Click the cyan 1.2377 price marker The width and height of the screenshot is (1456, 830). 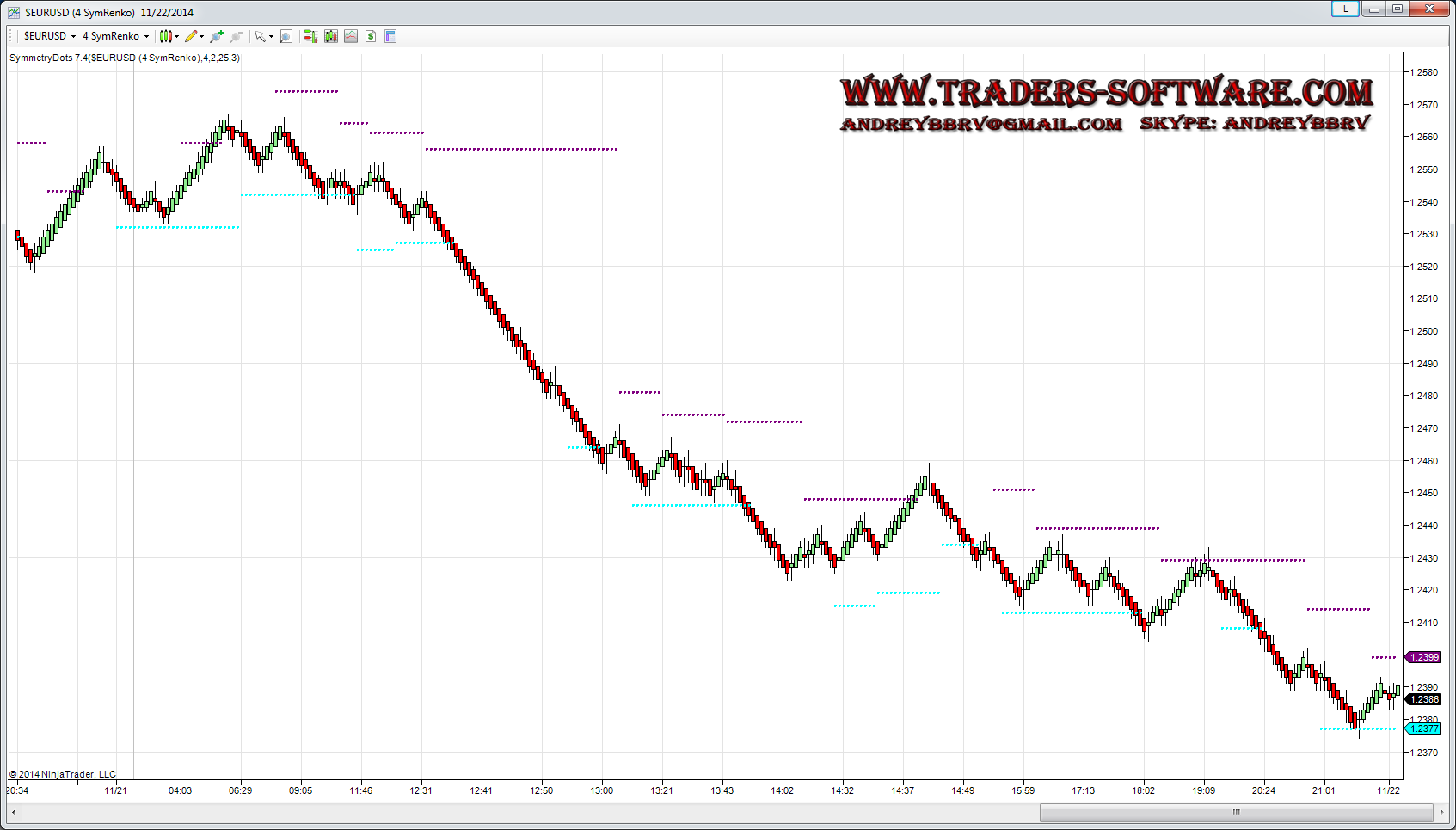tap(1423, 729)
